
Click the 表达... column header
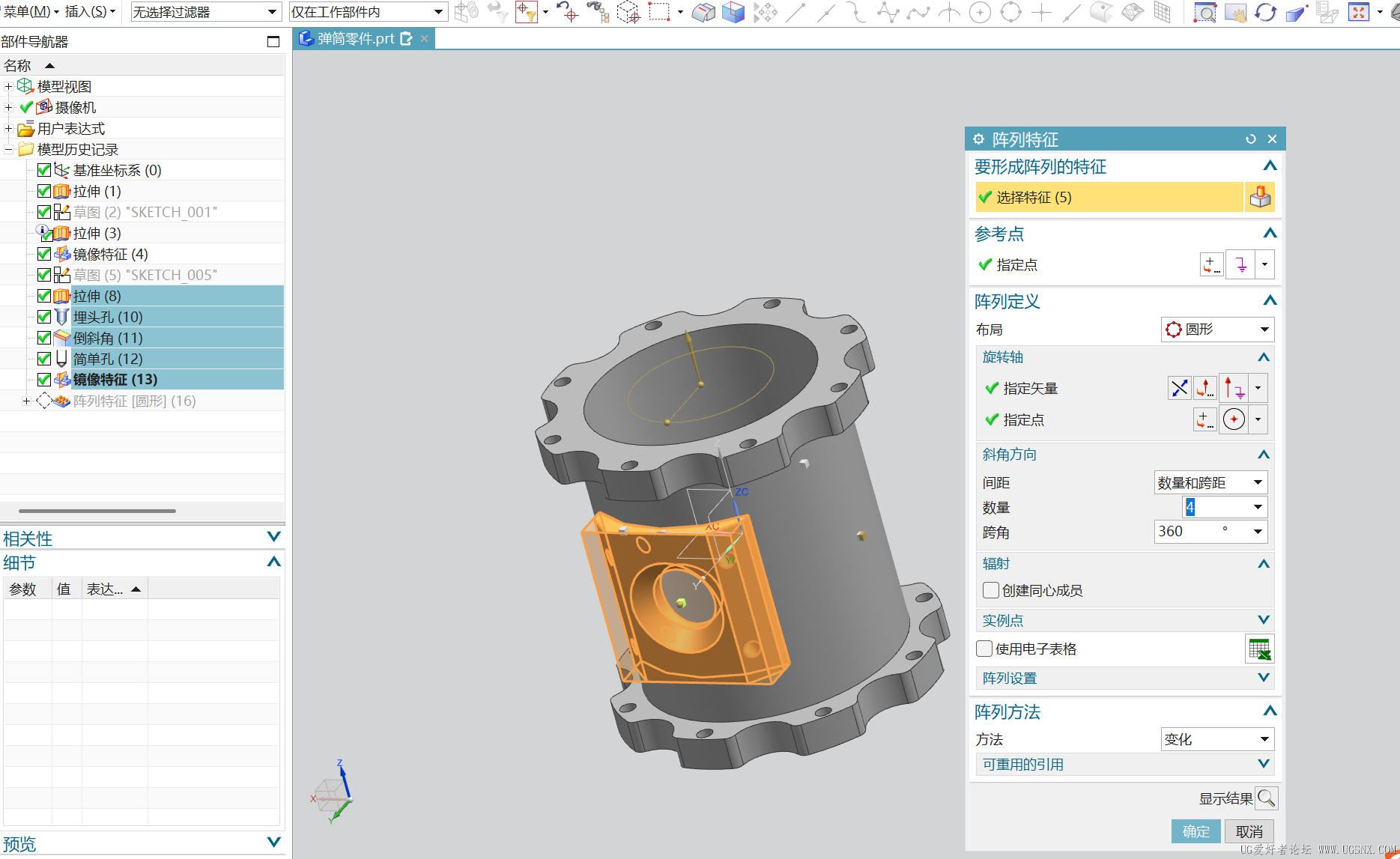click(114, 589)
